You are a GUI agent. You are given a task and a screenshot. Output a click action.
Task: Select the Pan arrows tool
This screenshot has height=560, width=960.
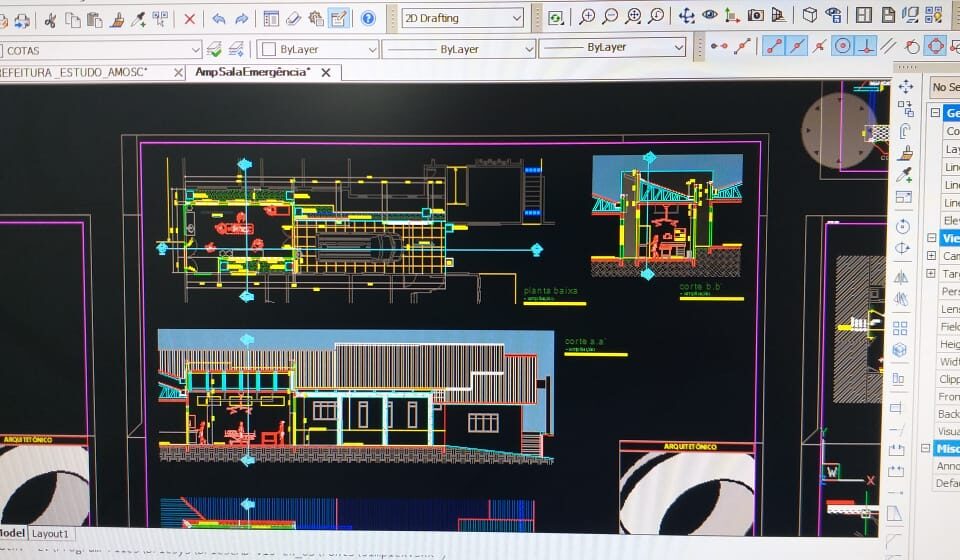(x=686, y=16)
